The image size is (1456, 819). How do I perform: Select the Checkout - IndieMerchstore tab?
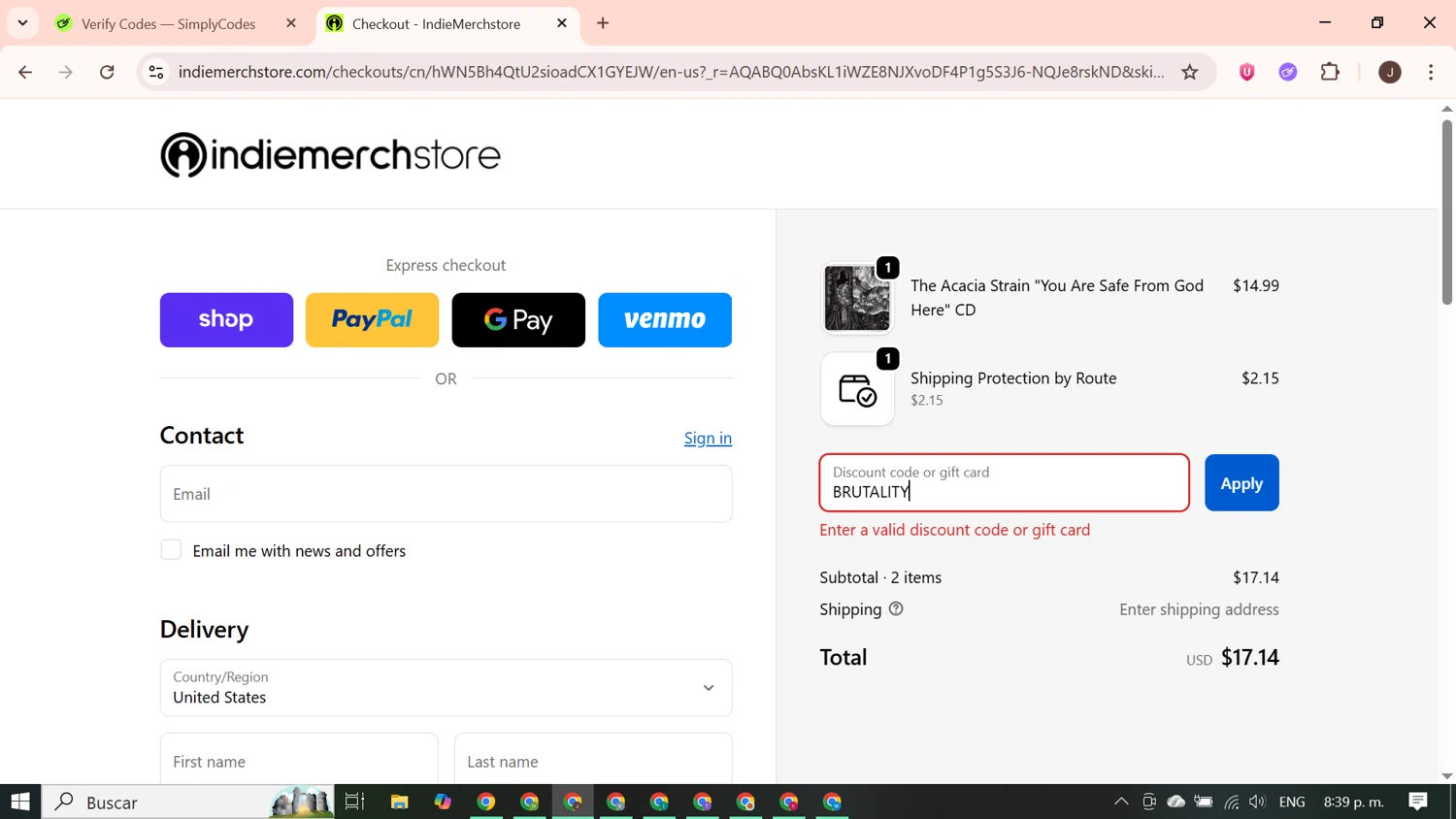(436, 23)
